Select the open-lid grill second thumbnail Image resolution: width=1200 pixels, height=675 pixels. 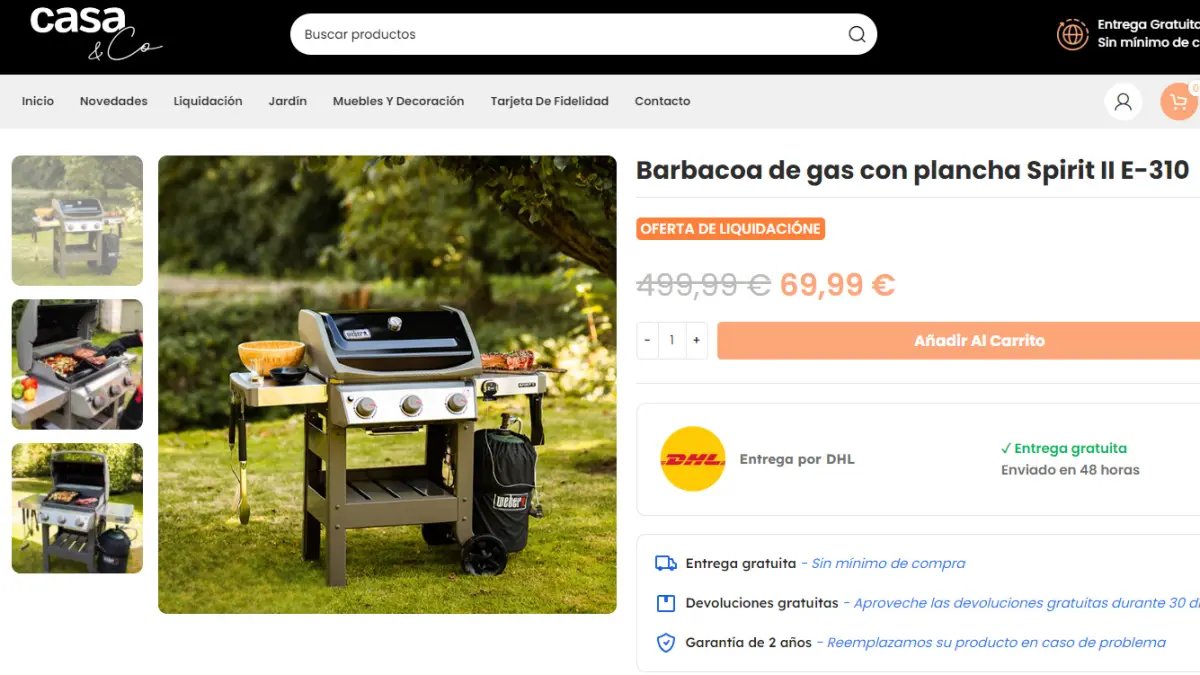click(x=77, y=364)
